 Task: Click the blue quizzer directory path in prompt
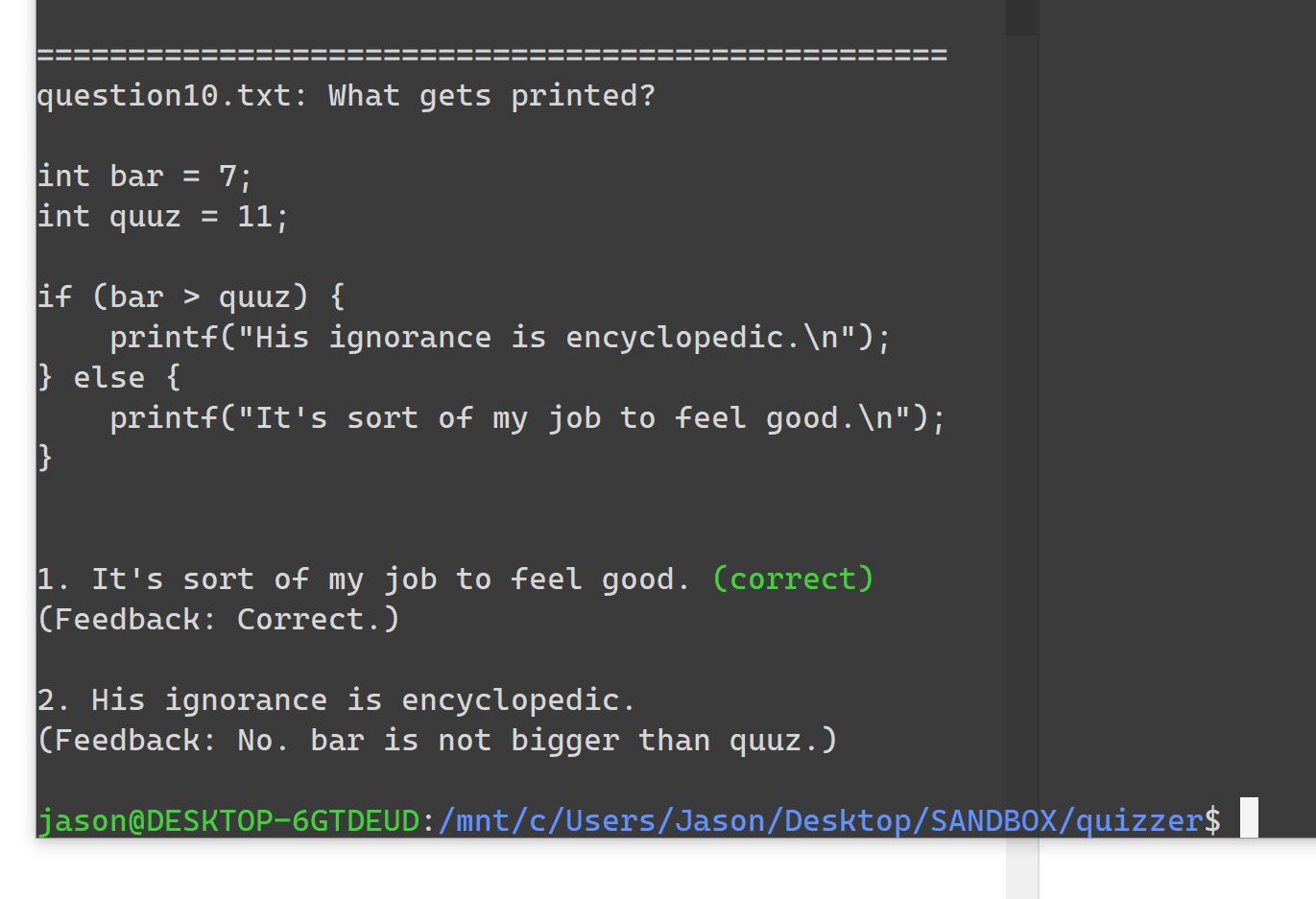(829, 821)
